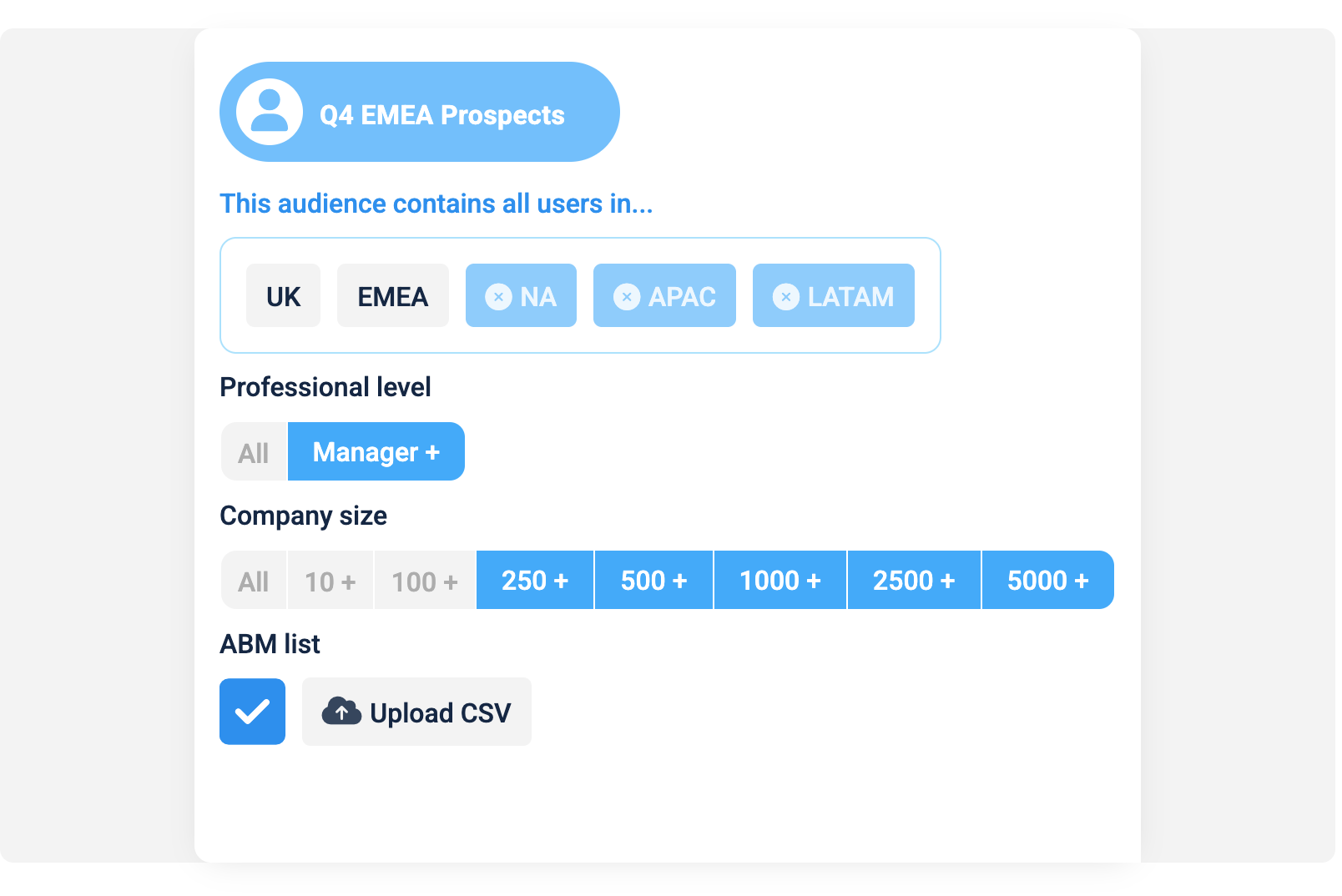Select Manager + professional level
1342x896 pixels.
(x=376, y=452)
